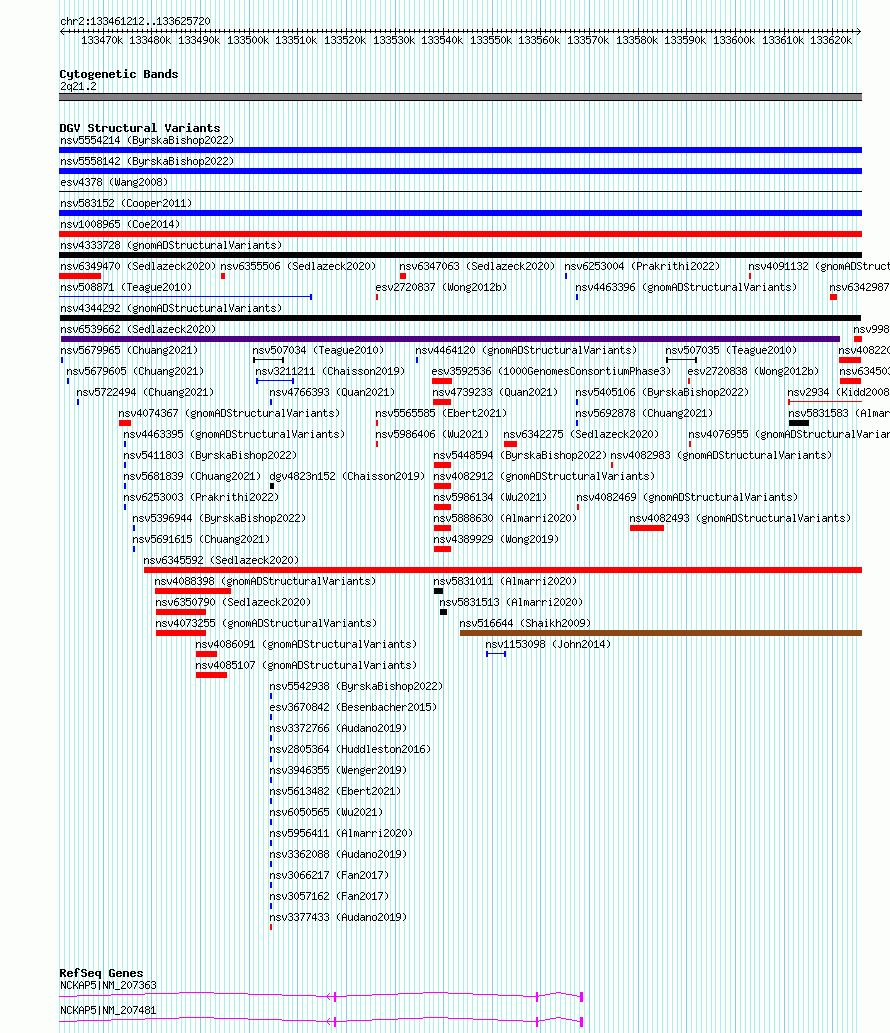Click the purple bar under nsv6539662

pos(450,339)
